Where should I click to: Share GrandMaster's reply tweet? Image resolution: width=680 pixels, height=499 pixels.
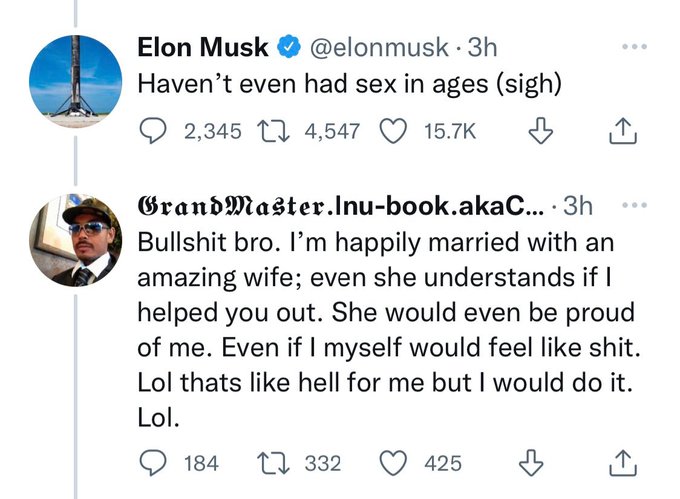tap(623, 463)
